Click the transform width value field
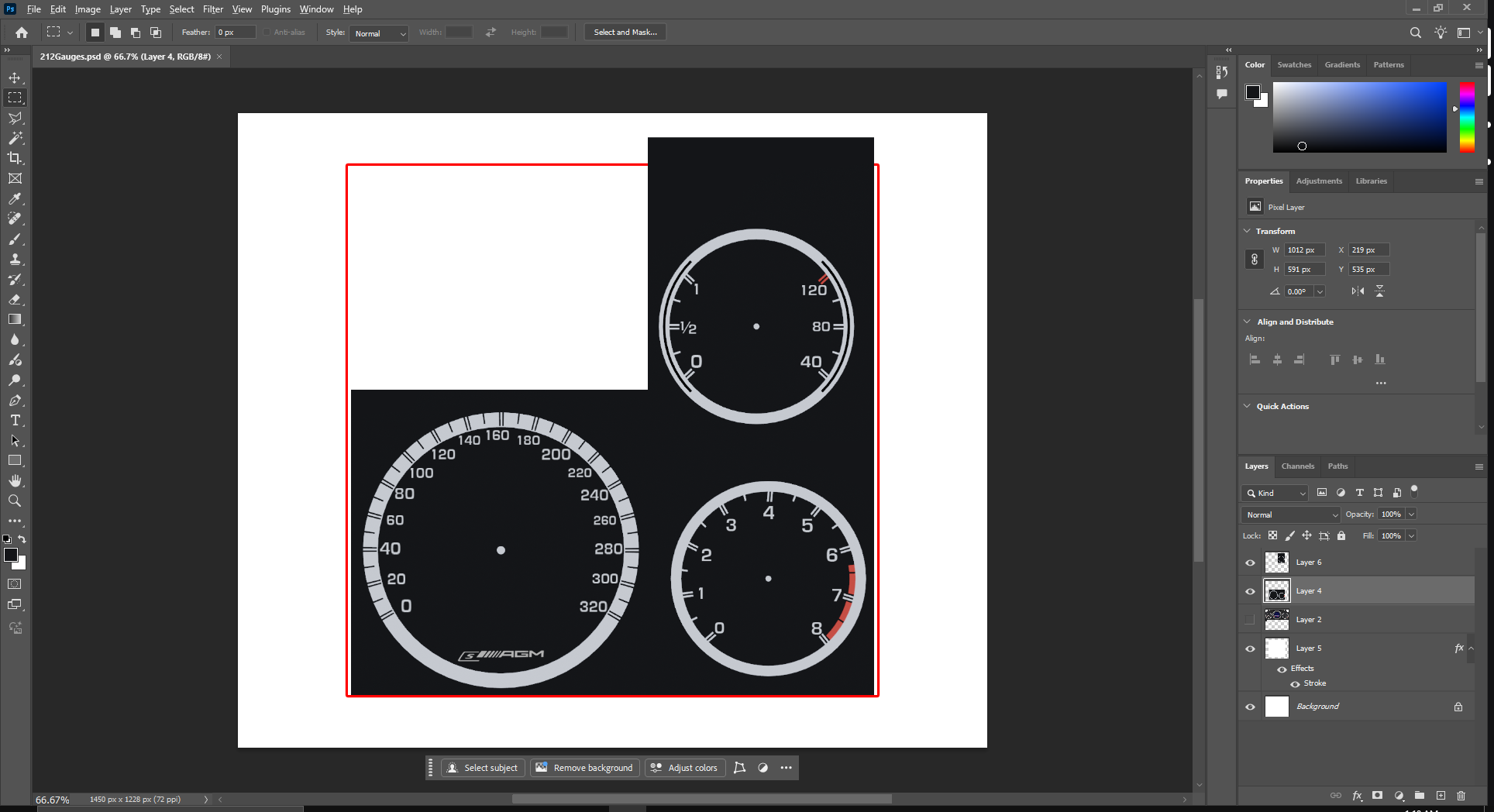This screenshot has width=1494, height=812. [x=1305, y=250]
